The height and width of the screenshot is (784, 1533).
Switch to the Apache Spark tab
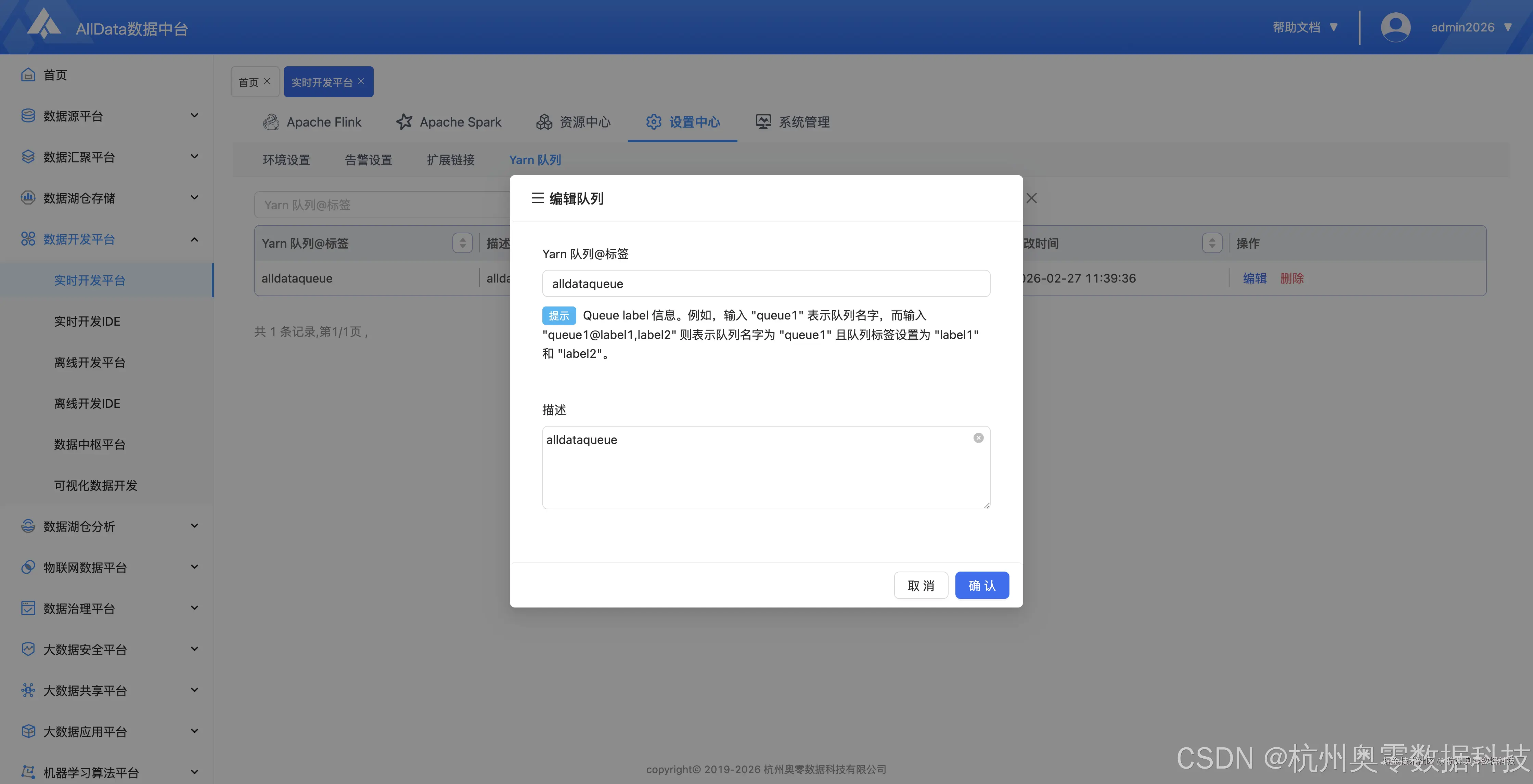click(x=449, y=122)
